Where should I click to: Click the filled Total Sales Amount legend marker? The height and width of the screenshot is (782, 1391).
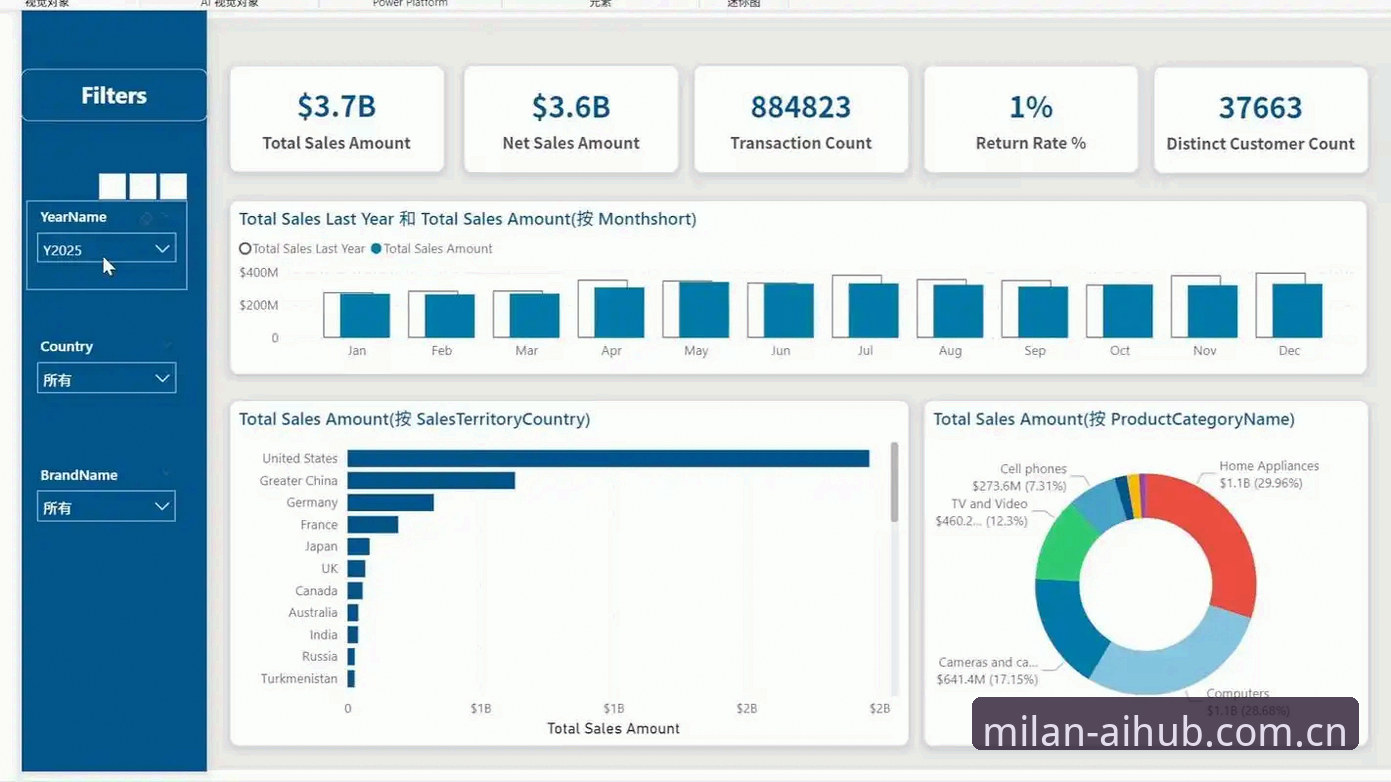376,249
